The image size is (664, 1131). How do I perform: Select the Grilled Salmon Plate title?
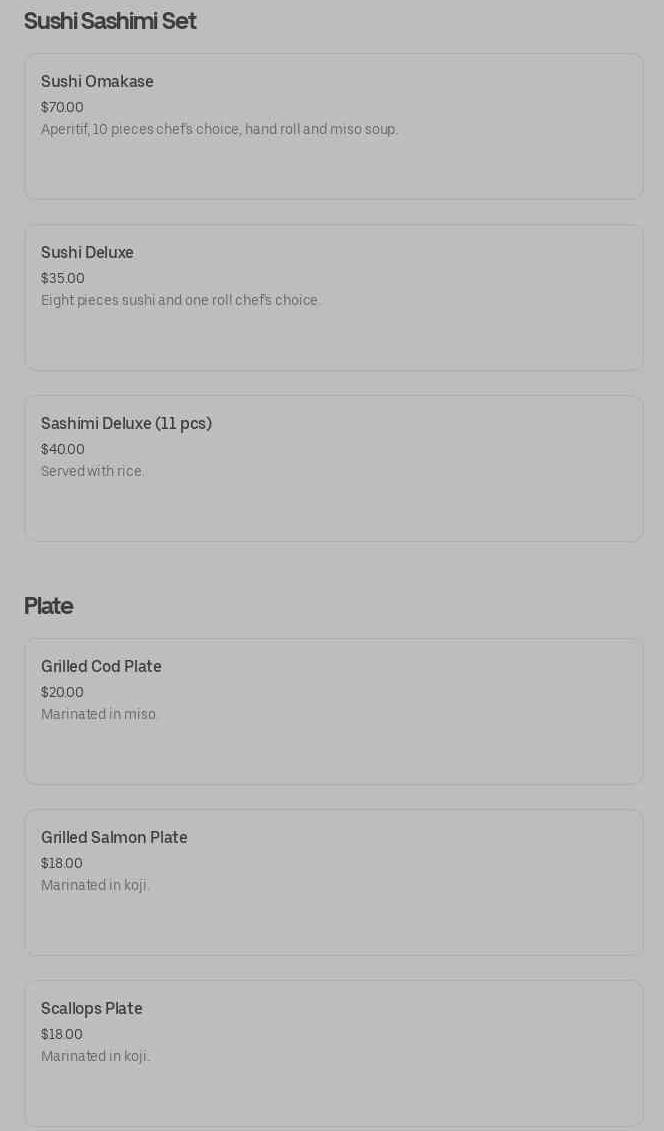[x=114, y=838]
